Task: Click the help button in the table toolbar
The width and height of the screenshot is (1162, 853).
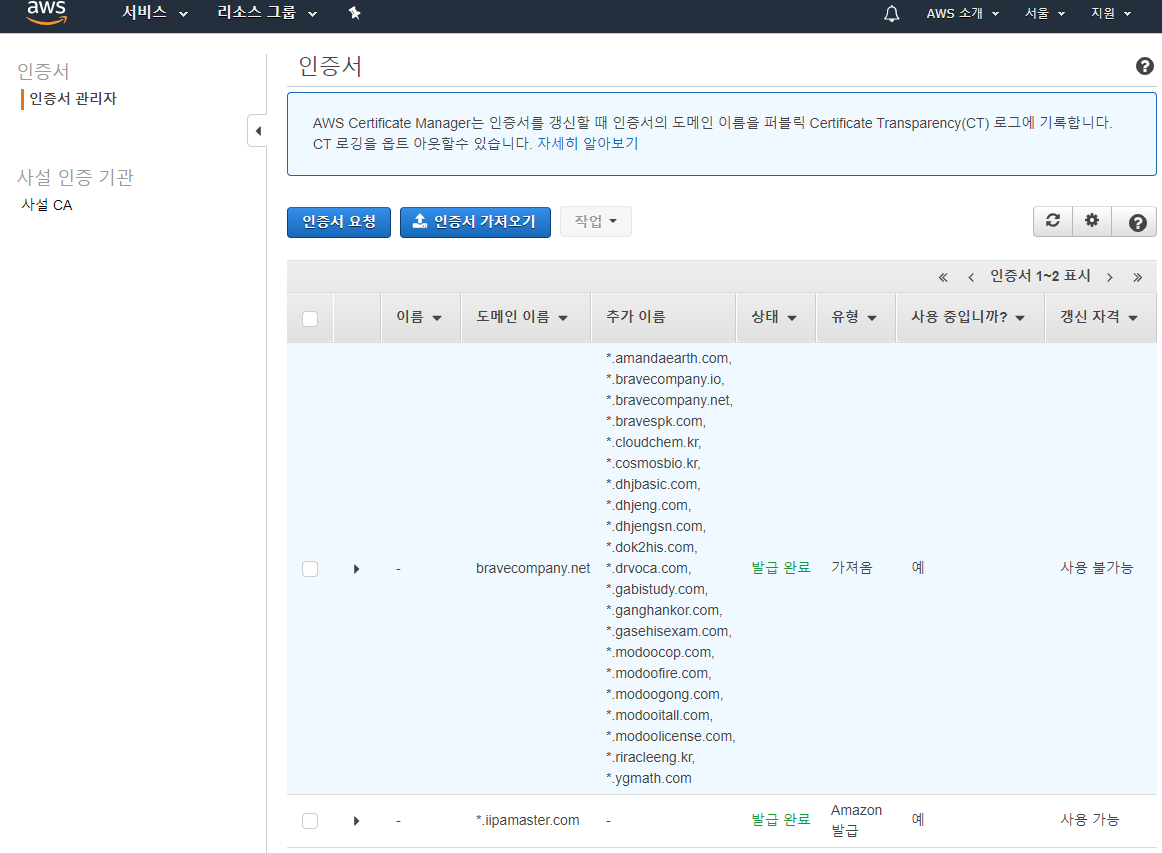Action: pyautogui.click(x=1137, y=222)
